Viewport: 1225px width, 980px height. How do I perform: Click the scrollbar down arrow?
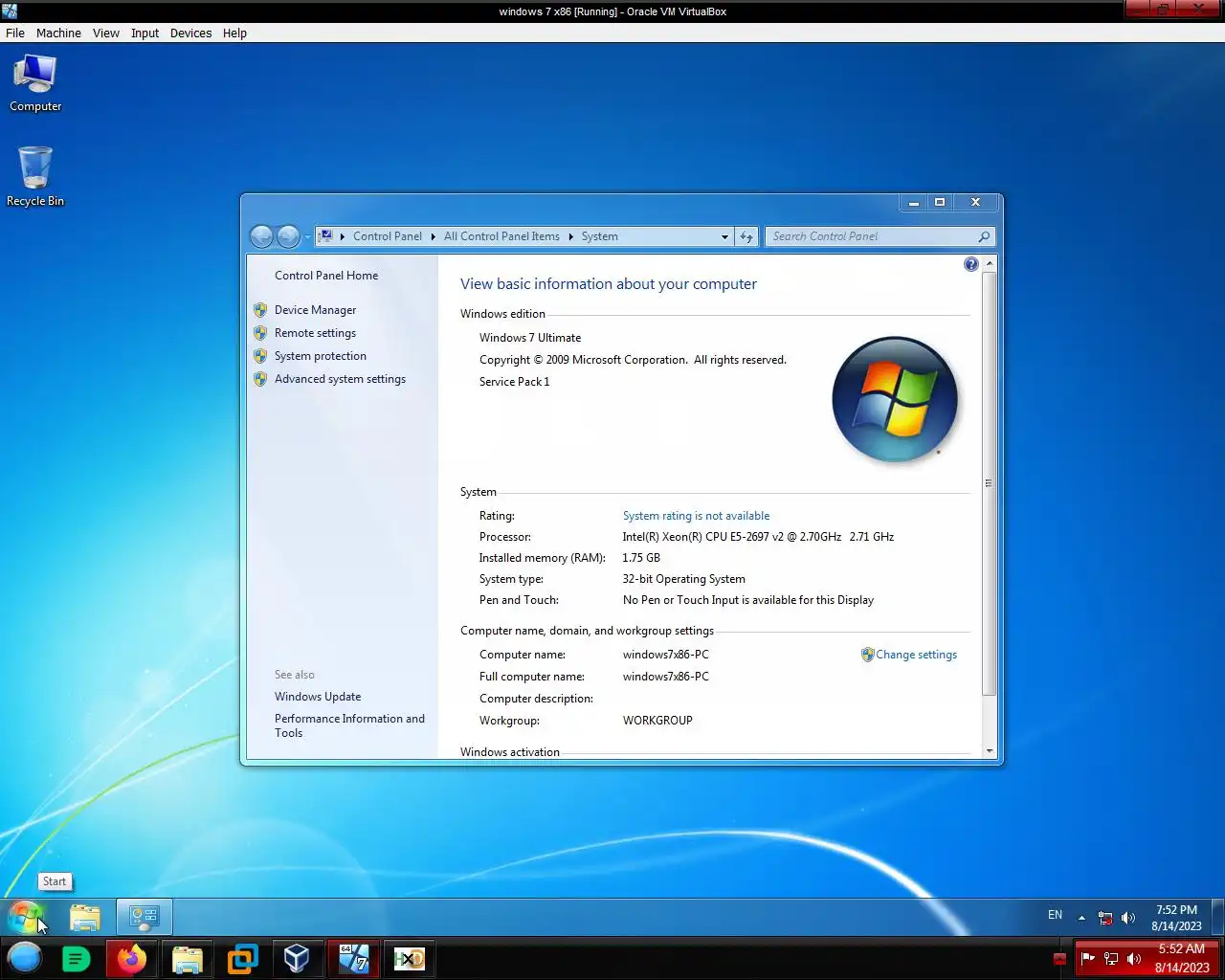pos(990,751)
